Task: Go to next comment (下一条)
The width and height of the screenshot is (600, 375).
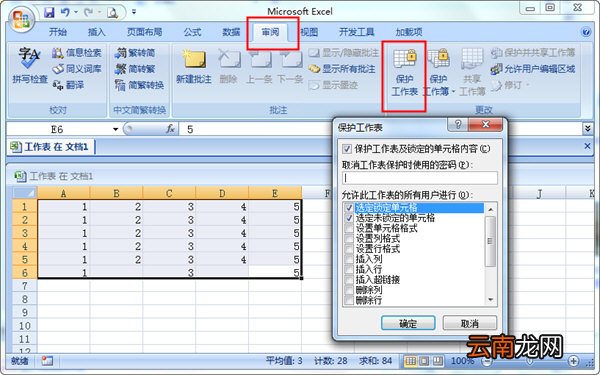Action: (x=290, y=67)
